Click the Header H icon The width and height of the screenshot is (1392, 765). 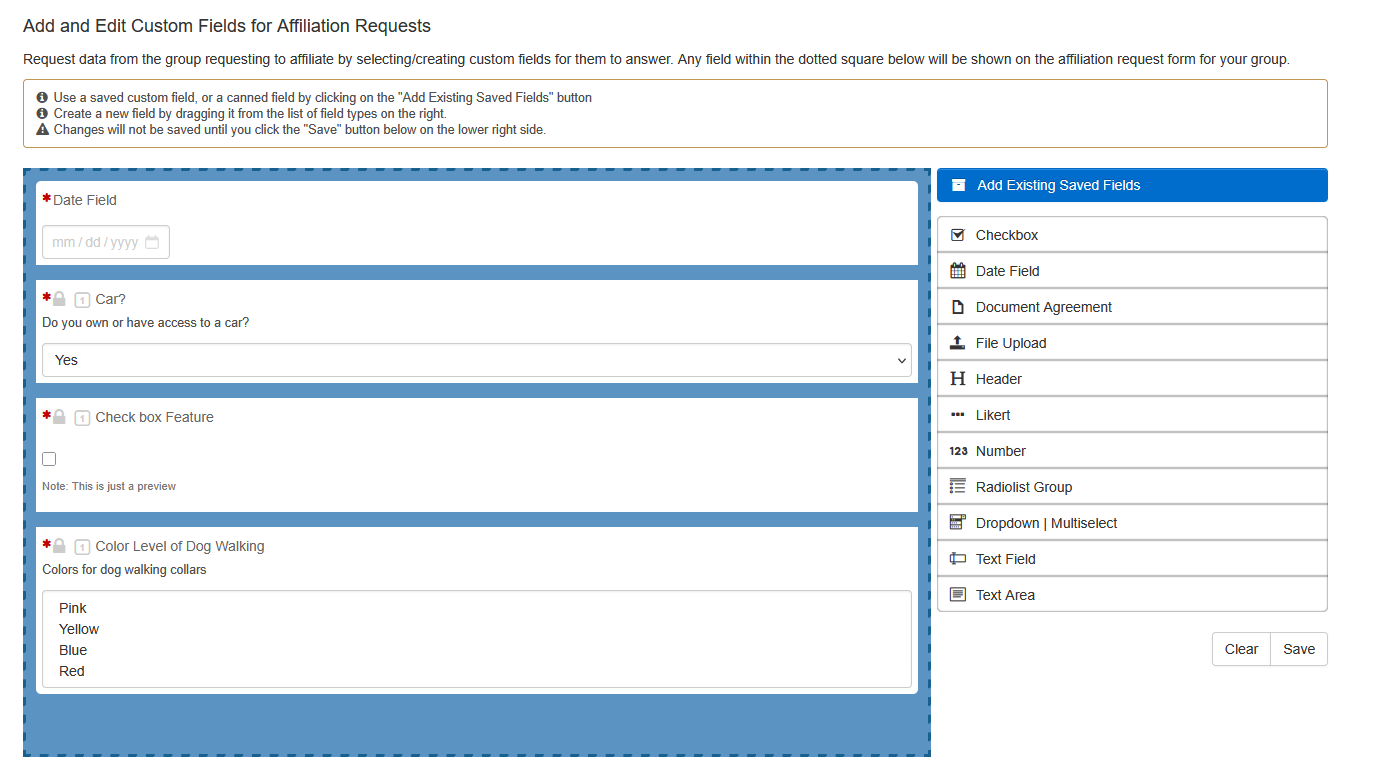point(957,379)
